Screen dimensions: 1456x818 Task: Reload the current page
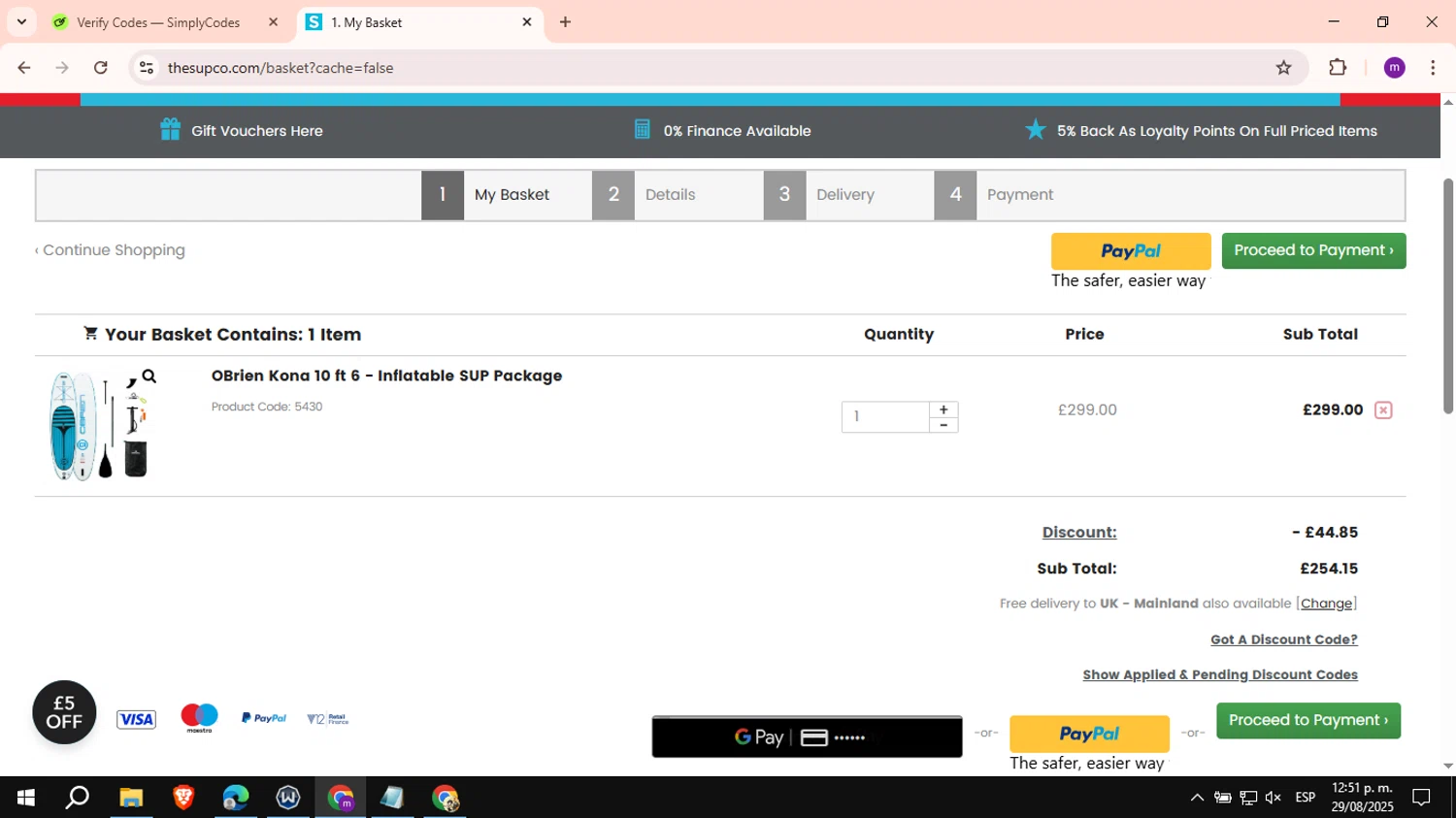click(x=101, y=67)
